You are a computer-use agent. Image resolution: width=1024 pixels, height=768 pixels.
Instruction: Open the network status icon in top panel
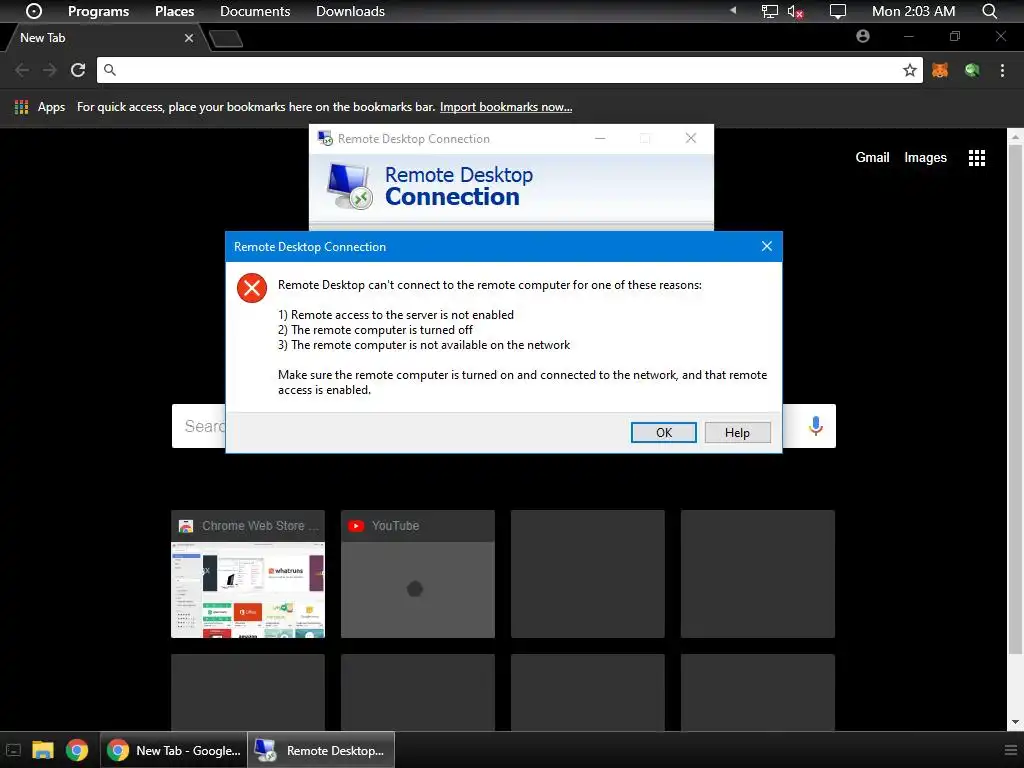pyautogui.click(x=770, y=11)
